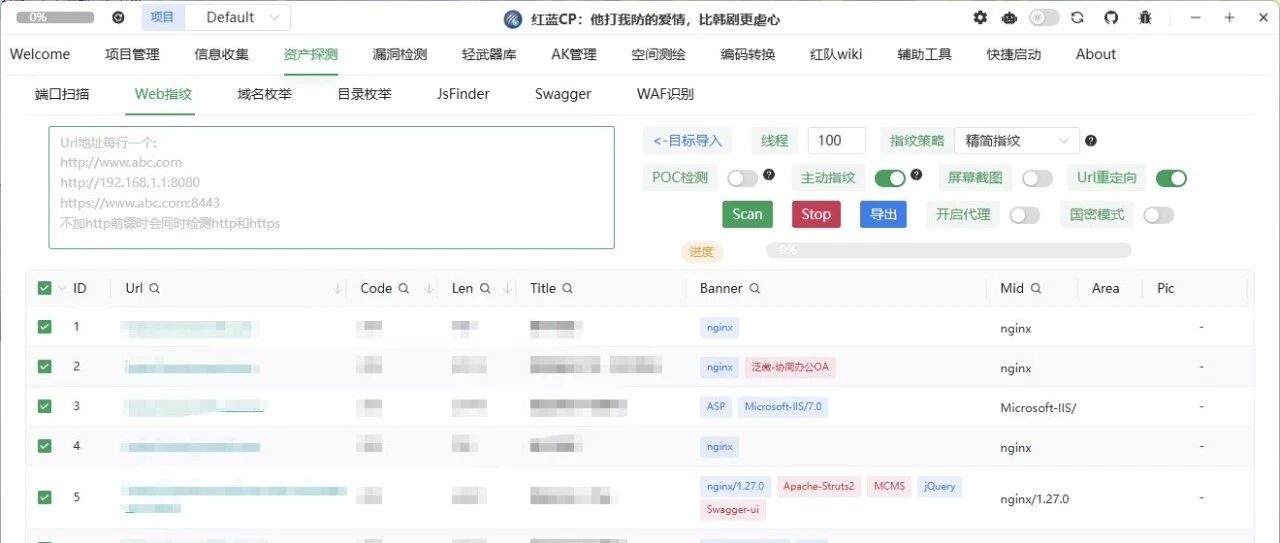Image resolution: width=1280 pixels, height=543 pixels.
Task: Click the green Scan button
Action: (747, 214)
